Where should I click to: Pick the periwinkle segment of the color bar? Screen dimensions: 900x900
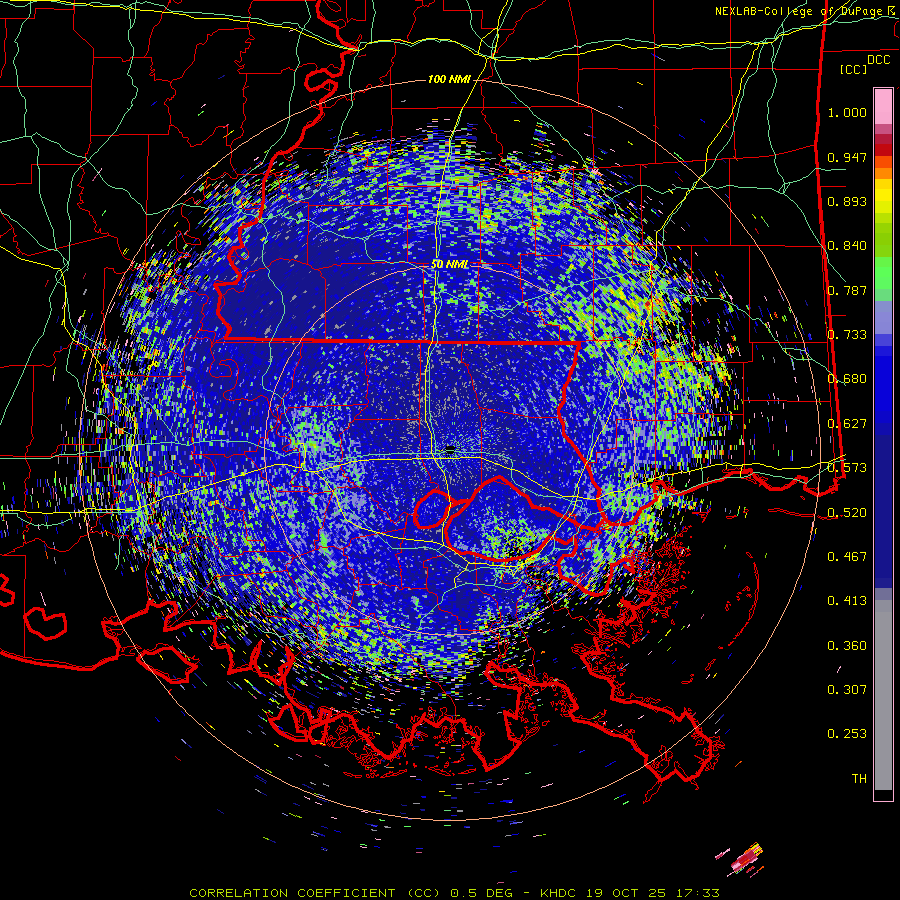click(x=883, y=317)
